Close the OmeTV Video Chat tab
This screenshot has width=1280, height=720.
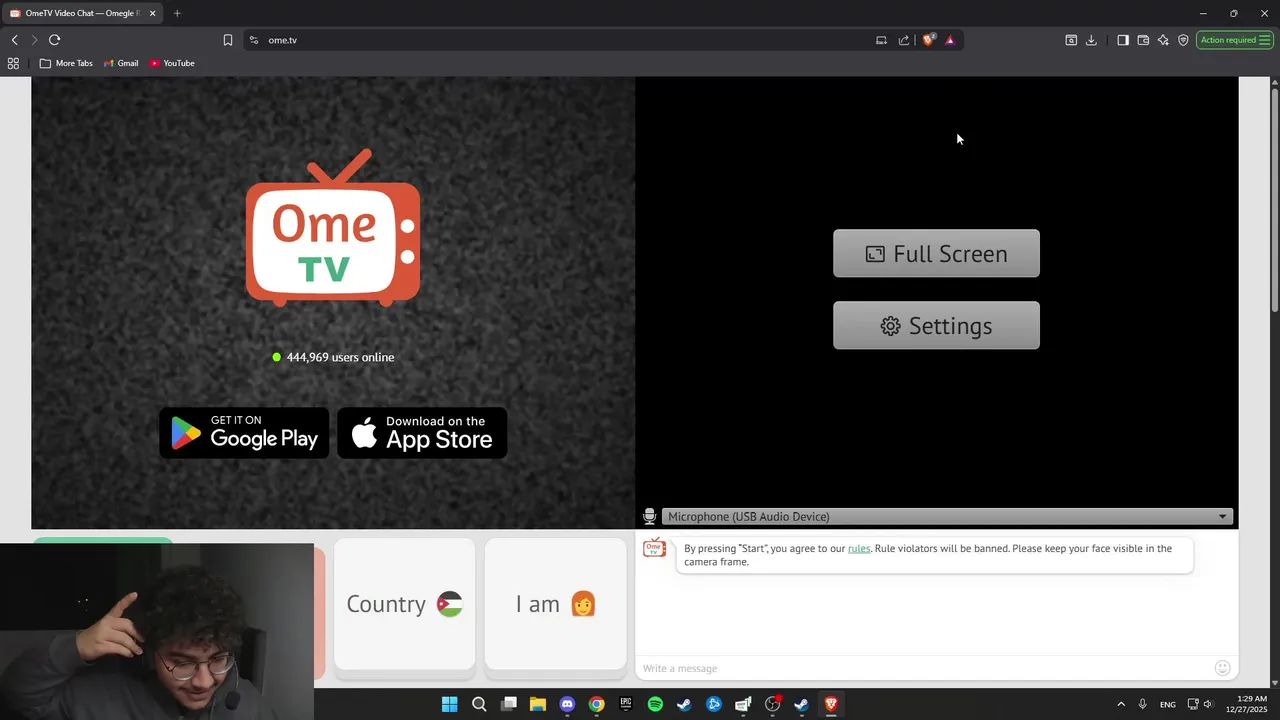click(x=153, y=13)
